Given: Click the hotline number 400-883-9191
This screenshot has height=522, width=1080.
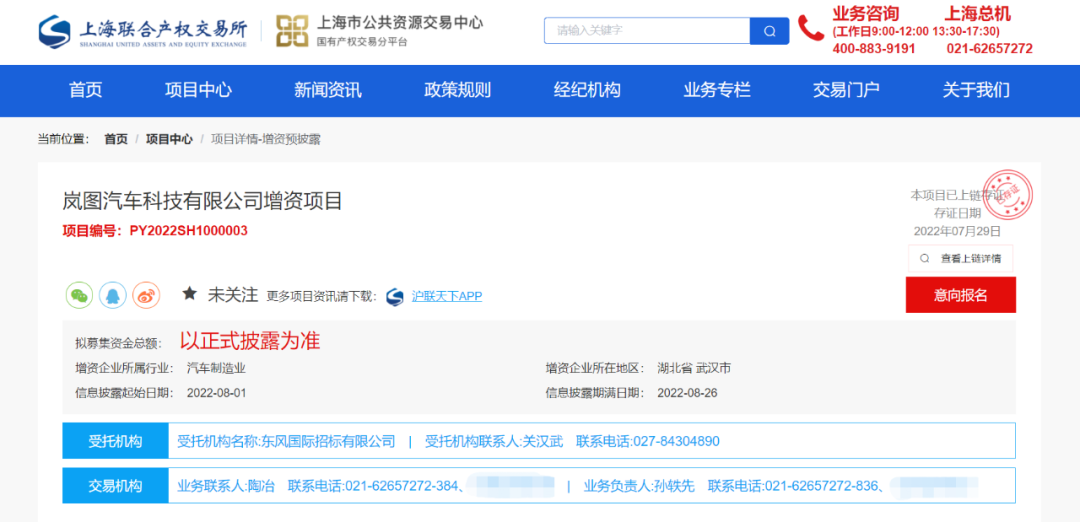Looking at the screenshot, I should point(874,49).
